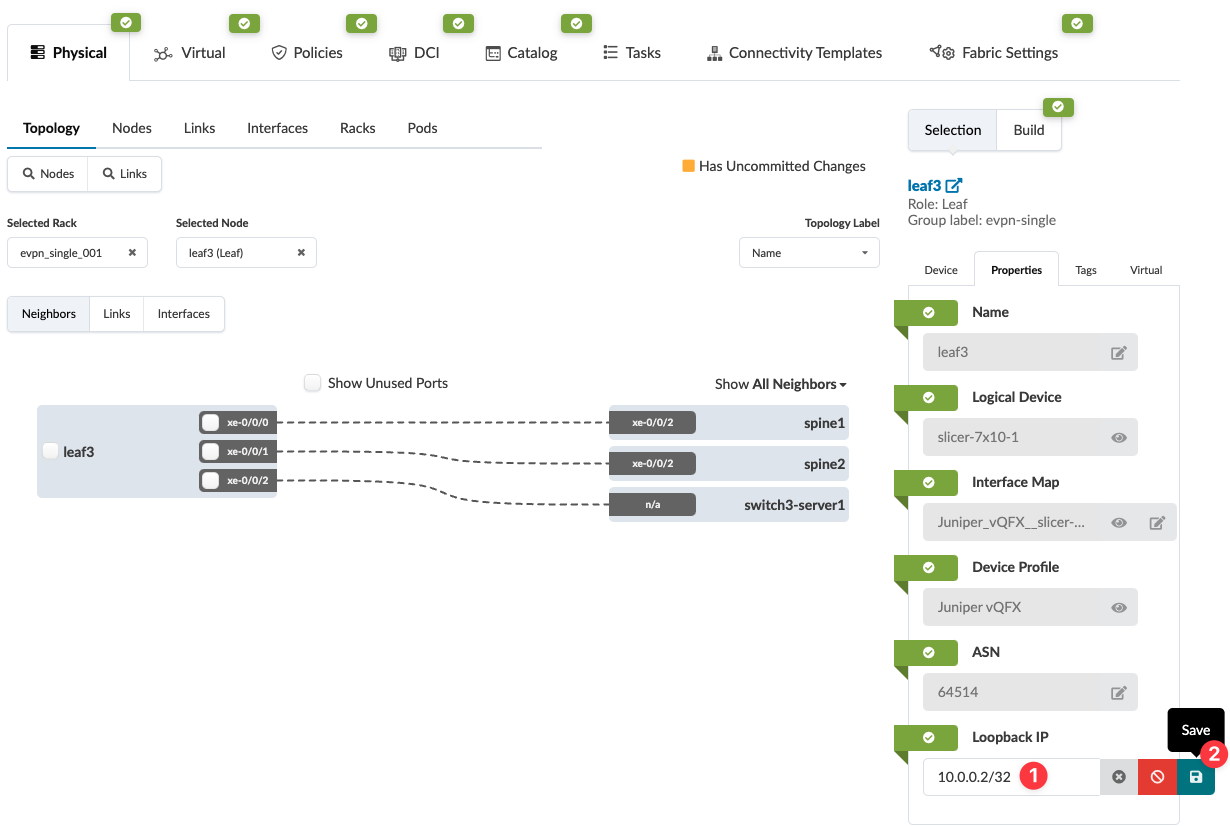Clear the Loopback IP field with x icon
This screenshot has width=1230, height=826.
(x=1119, y=777)
